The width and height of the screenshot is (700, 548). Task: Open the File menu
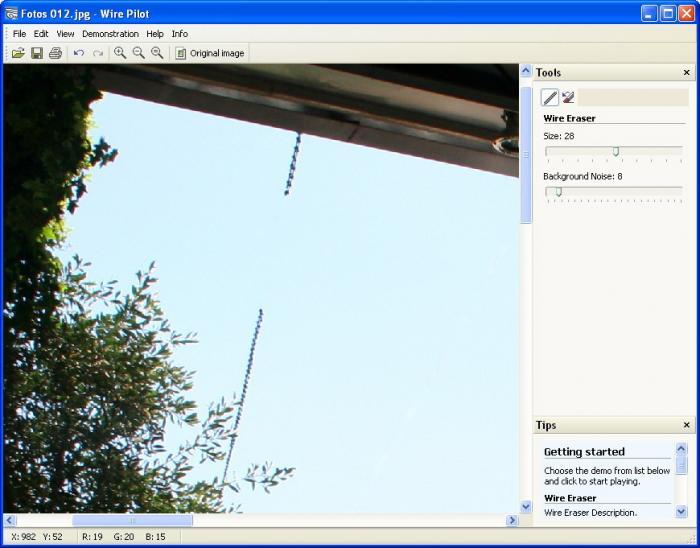pos(19,34)
